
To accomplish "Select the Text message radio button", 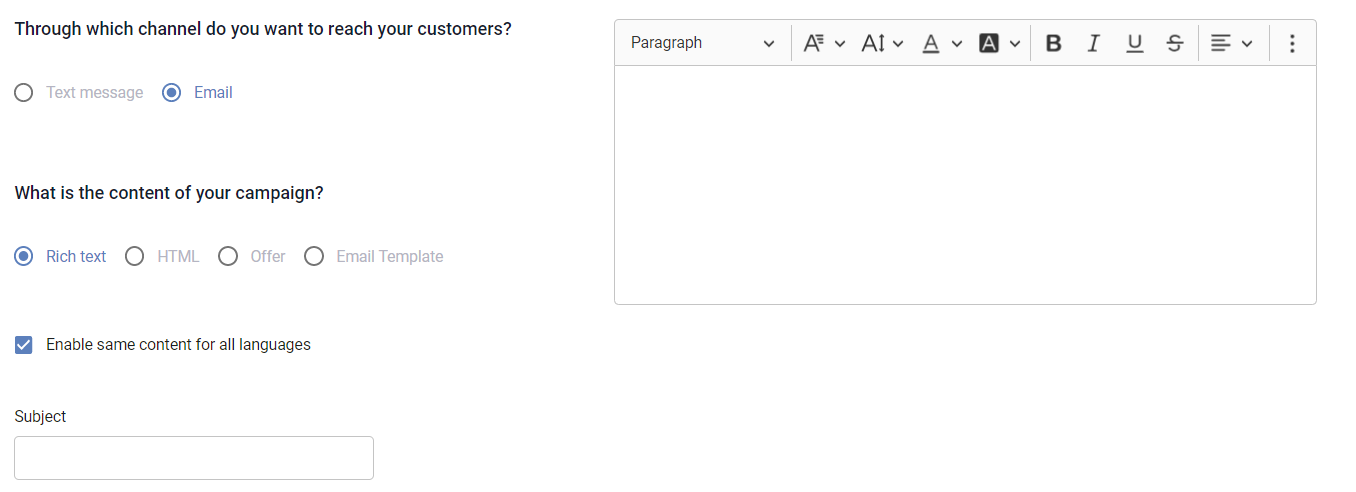I will tap(24, 93).
